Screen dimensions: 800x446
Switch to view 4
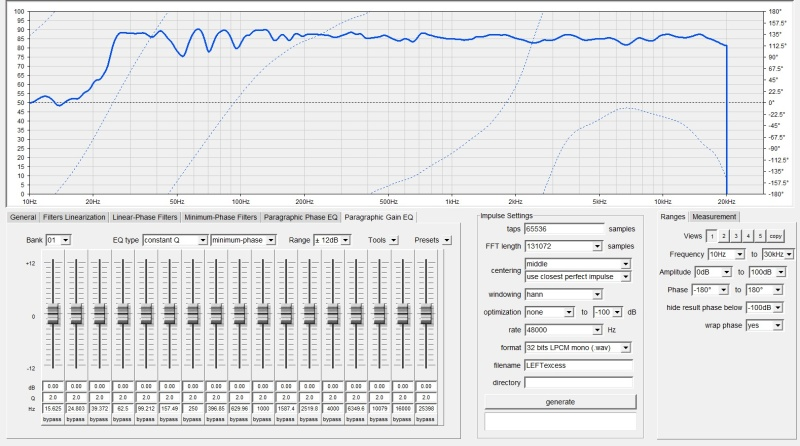coord(748,236)
